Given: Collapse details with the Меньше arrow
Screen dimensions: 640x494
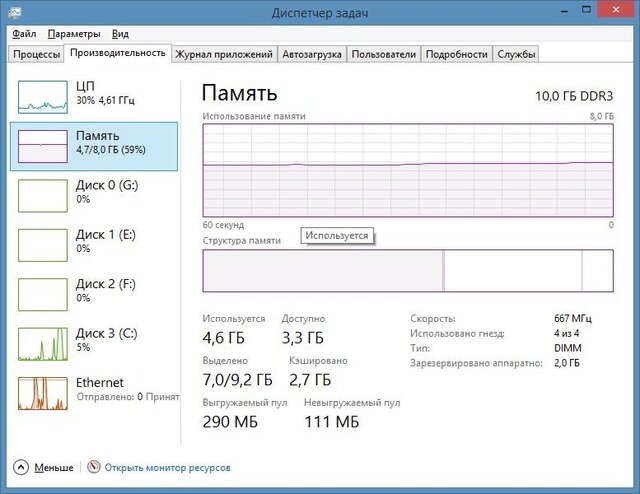Looking at the screenshot, I should click(x=21, y=467).
